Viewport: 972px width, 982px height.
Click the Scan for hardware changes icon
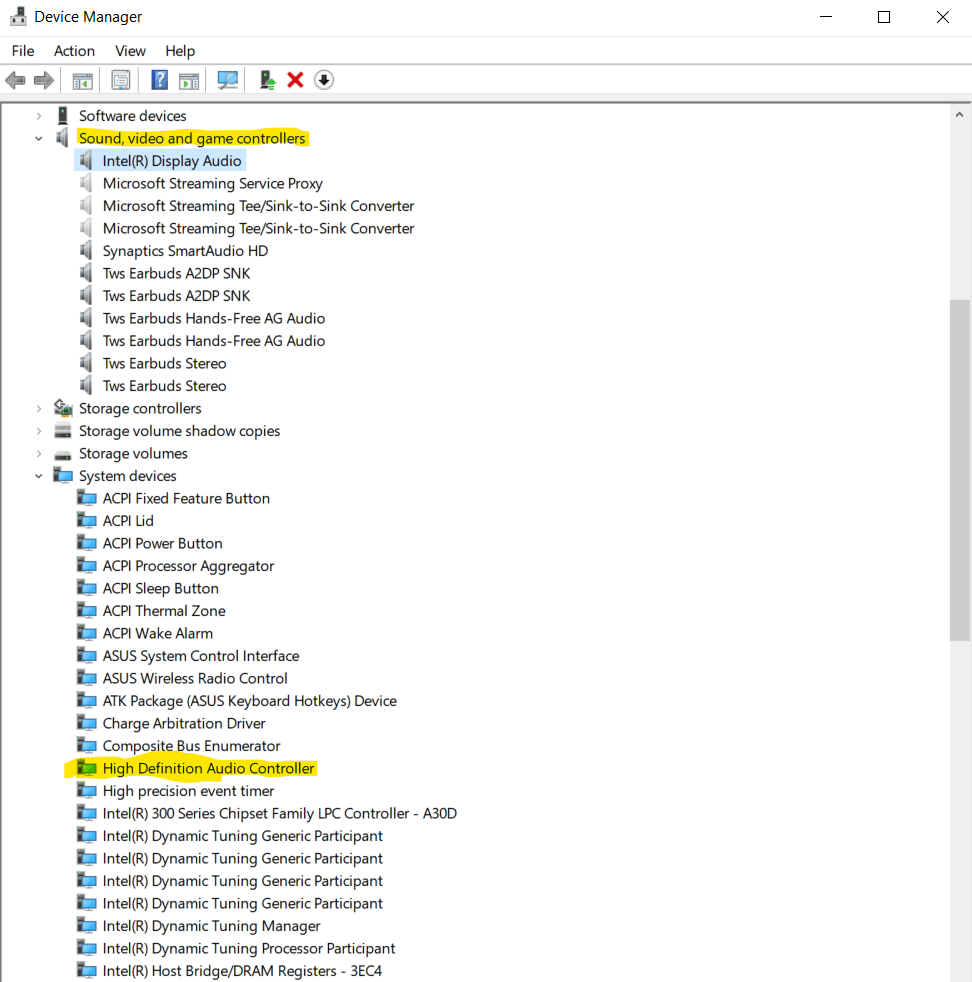[227, 80]
